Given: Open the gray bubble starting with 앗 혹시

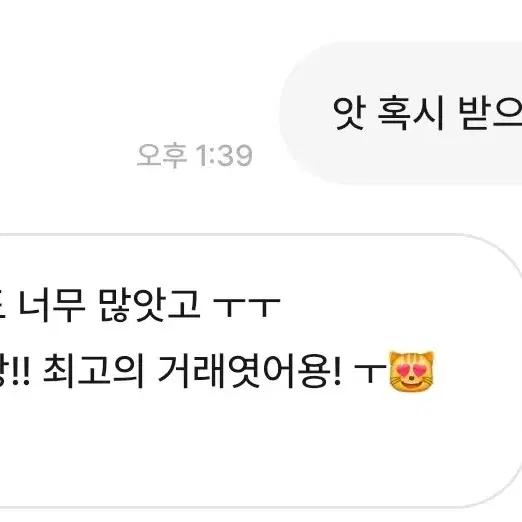Looking at the screenshot, I should pos(401,113).
